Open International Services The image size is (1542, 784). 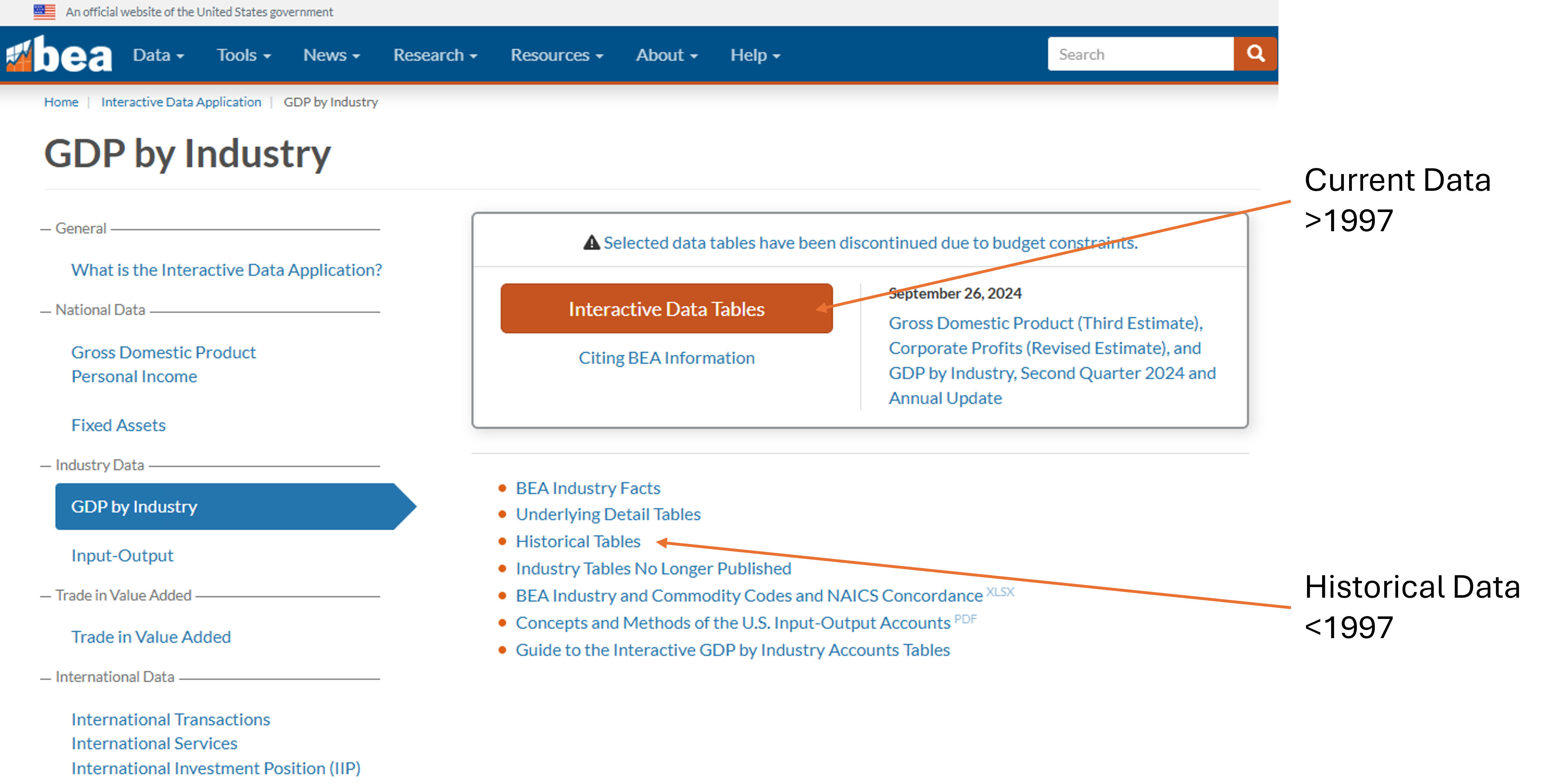tap(154, 743)
